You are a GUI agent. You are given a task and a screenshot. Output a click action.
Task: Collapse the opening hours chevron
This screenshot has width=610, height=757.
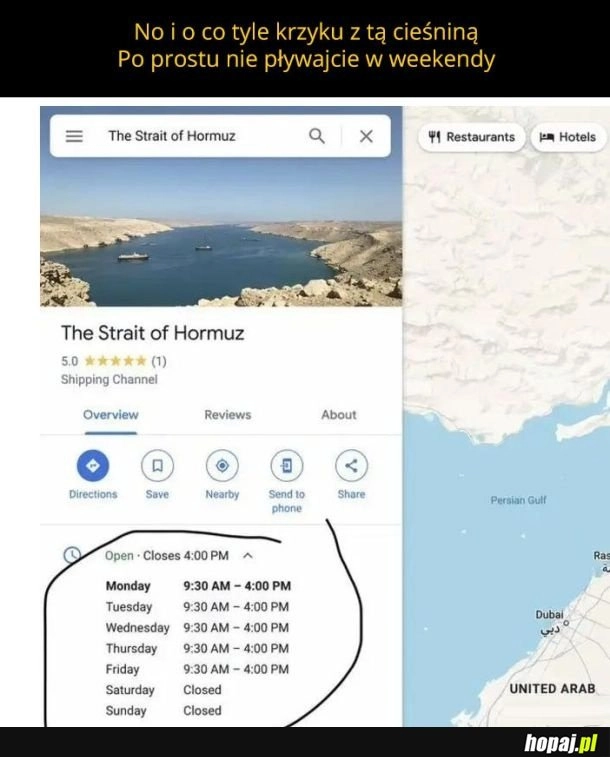click(x=248, y=556)
